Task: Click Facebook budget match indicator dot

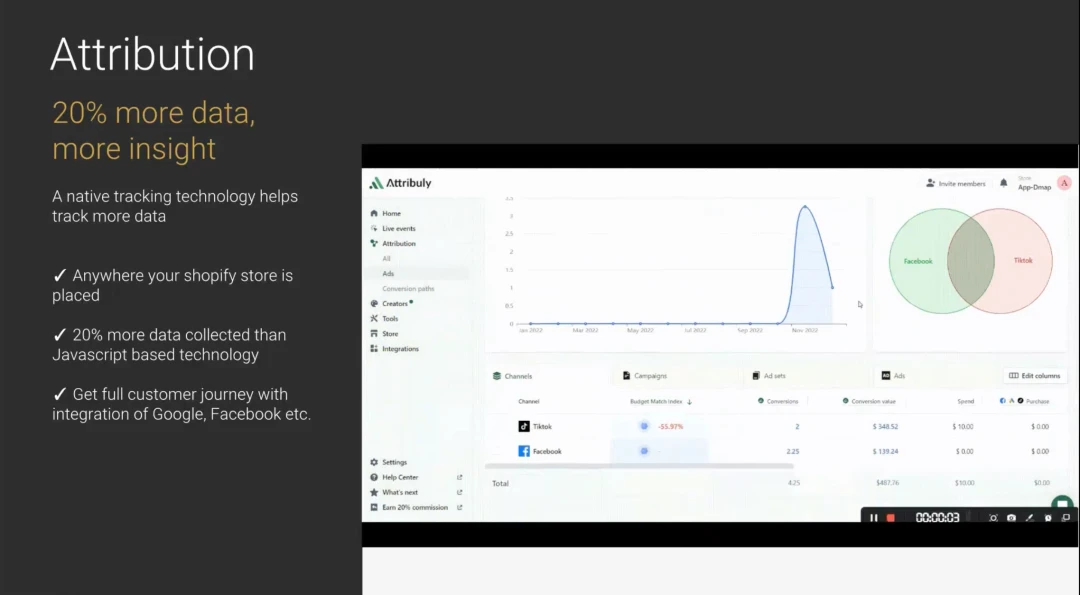Action: 644,451
